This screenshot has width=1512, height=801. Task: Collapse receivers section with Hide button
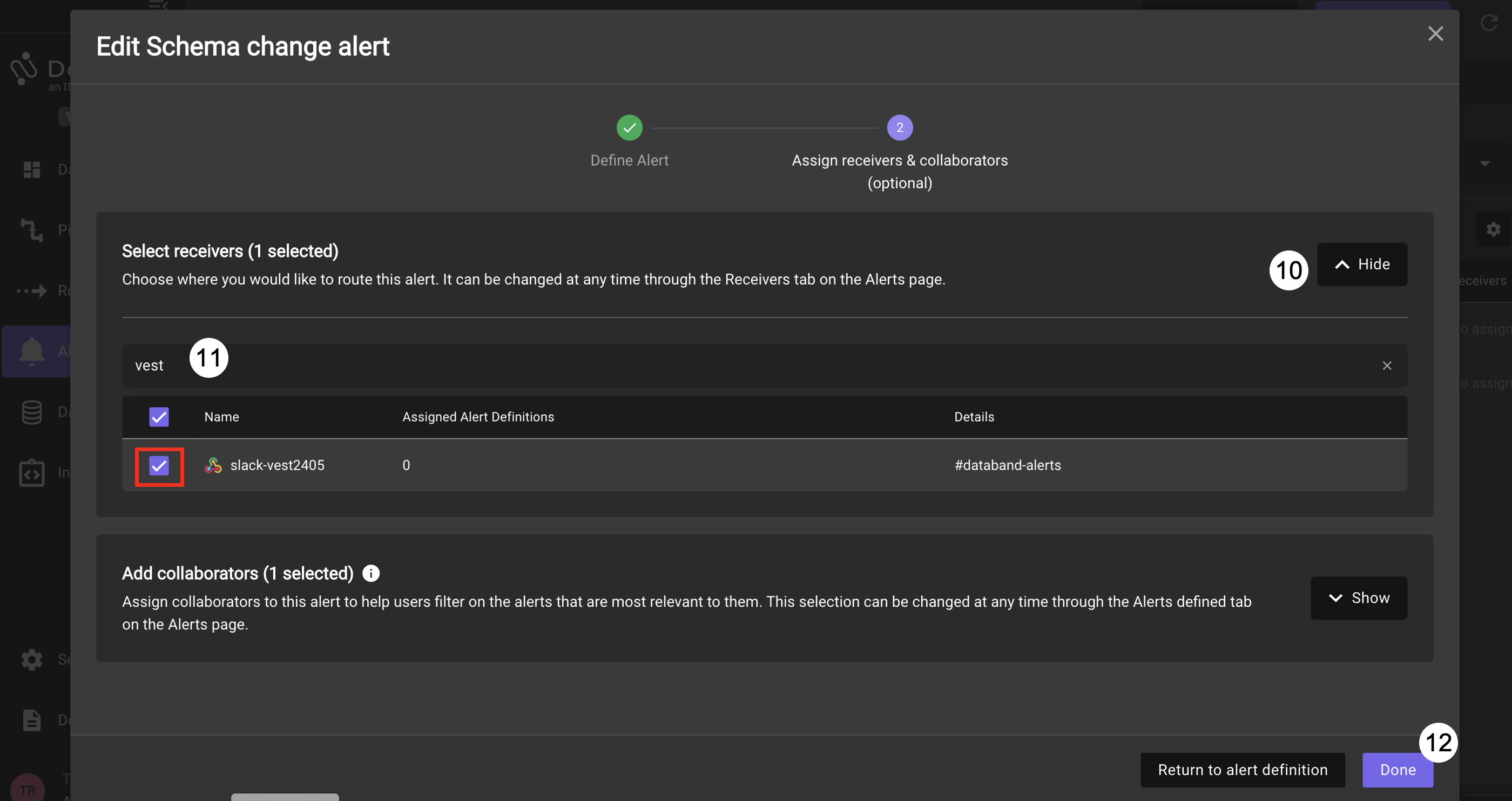click(x=1362, y=264)
